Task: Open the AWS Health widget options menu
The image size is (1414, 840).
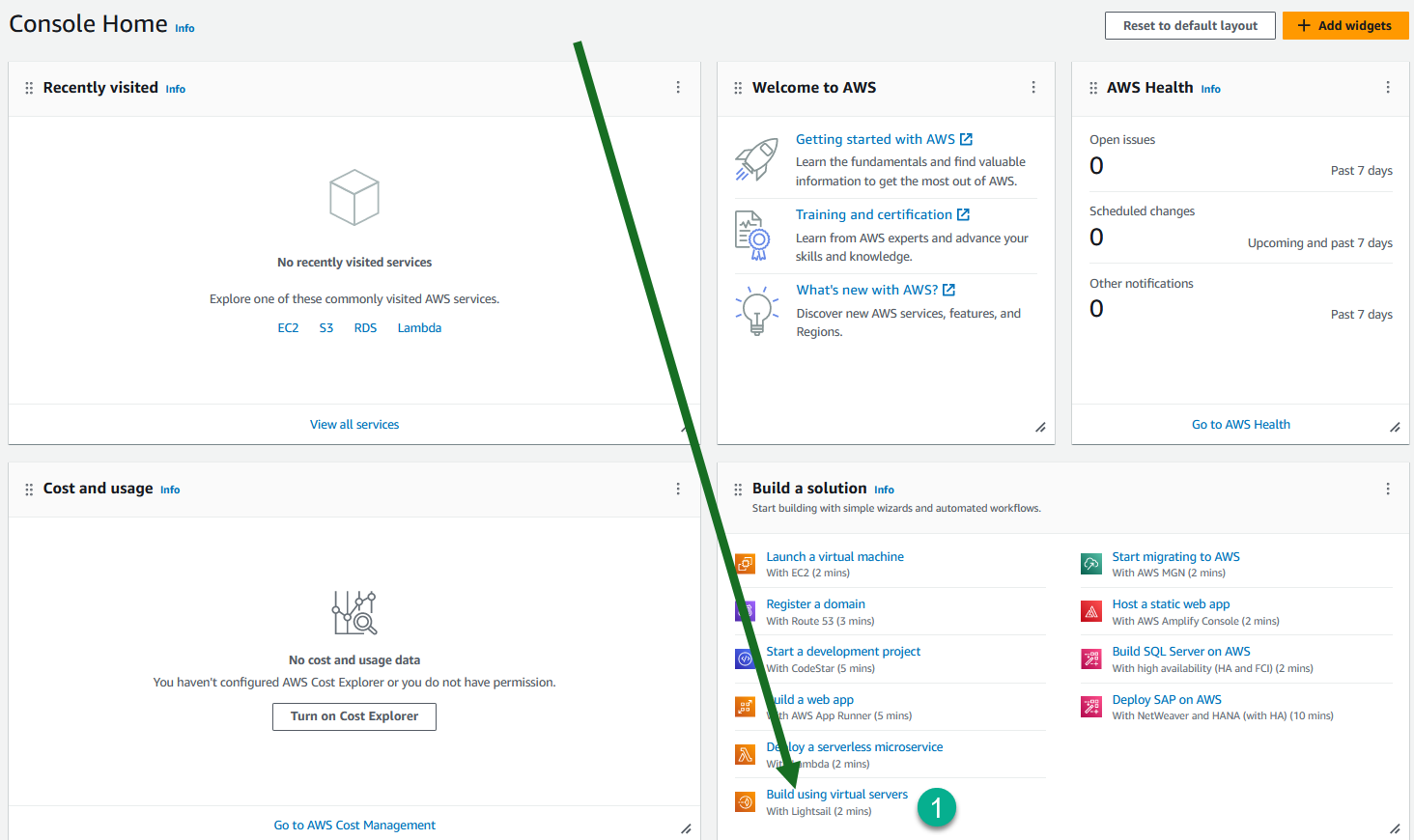Action: [x=1388, y=88]
